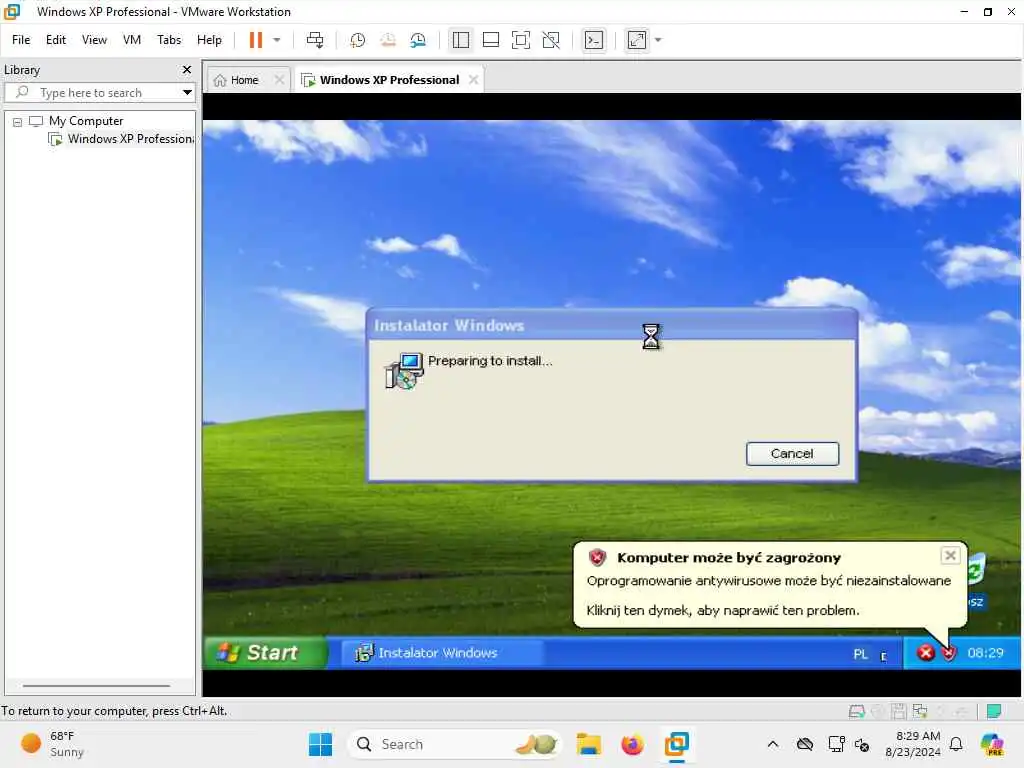Show hidden system tray icons chevron
This screenshot has width=1024, height=768.
pos(773,744)
